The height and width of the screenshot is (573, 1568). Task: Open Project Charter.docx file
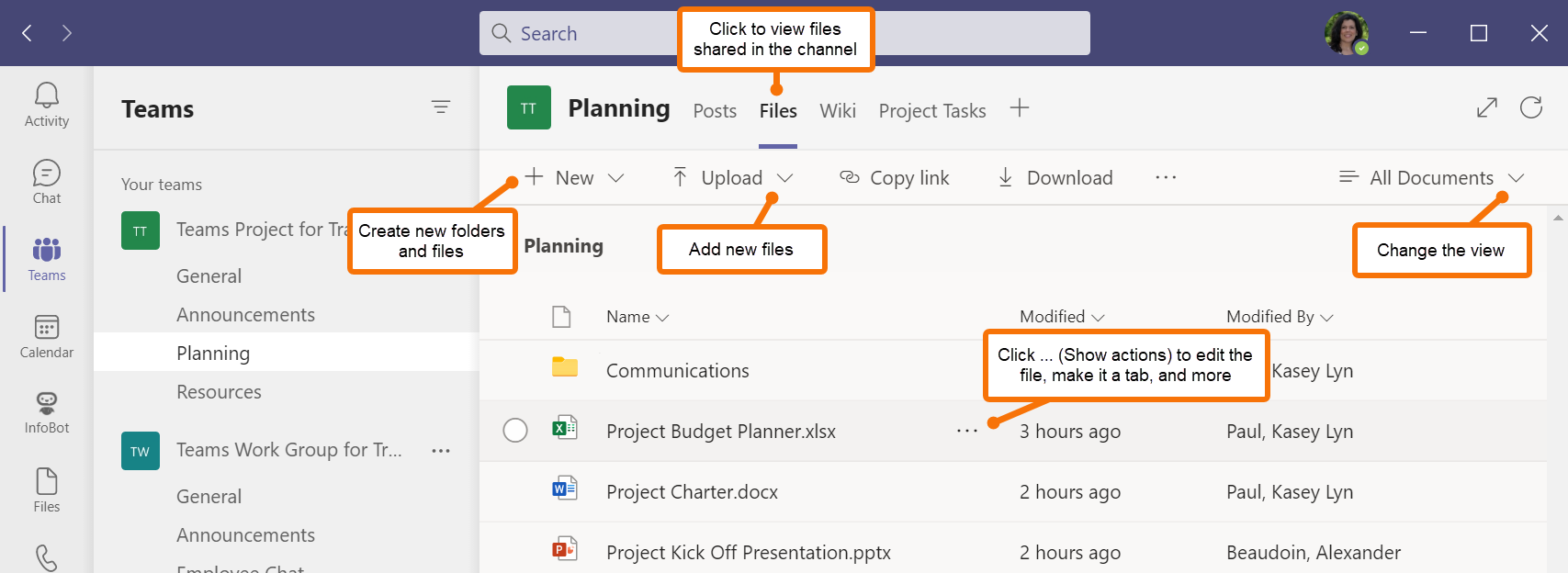[x=692, y=492]
